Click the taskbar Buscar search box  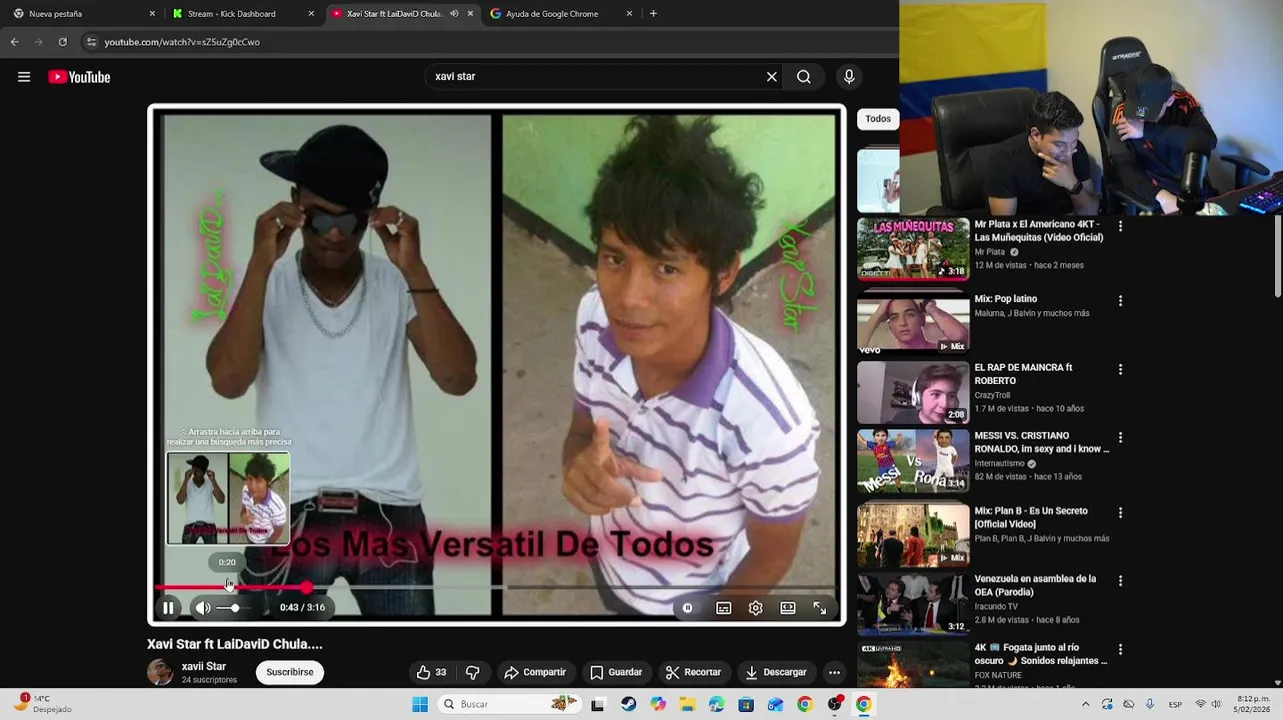point(510,704)
